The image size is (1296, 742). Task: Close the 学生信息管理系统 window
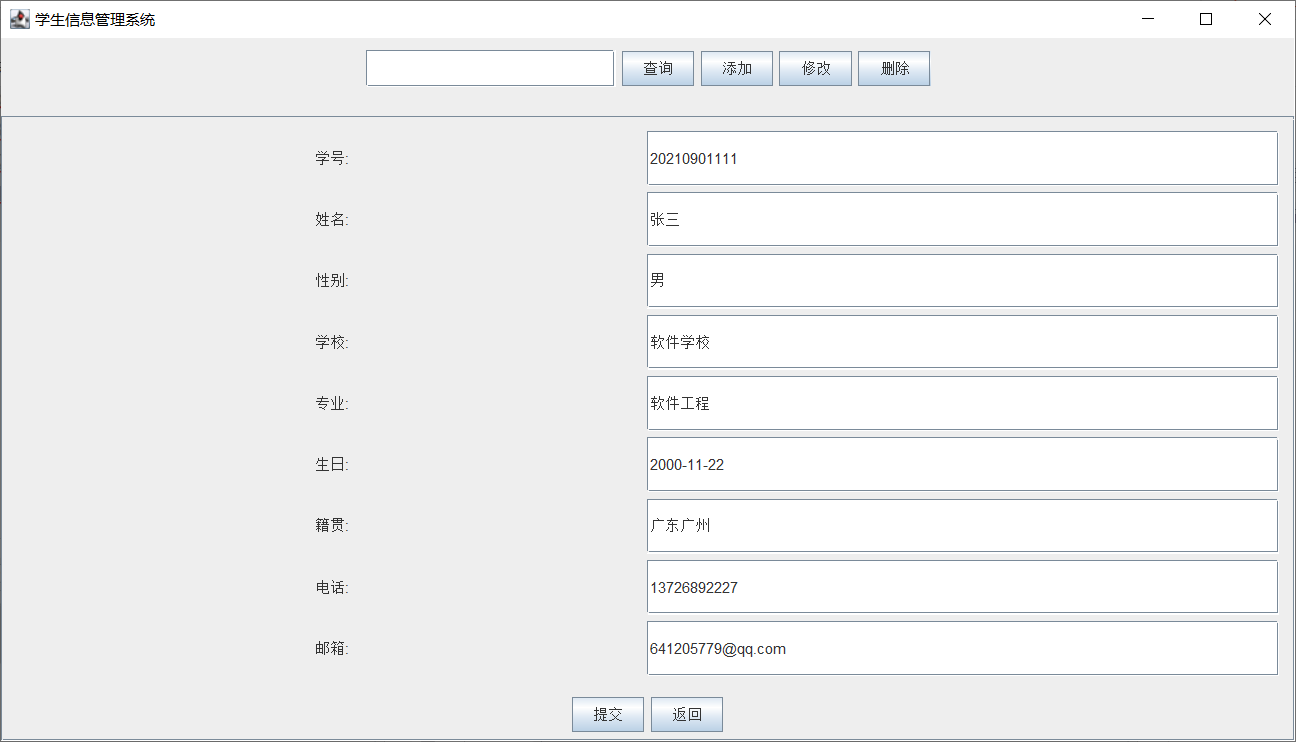coord(1265,19)
